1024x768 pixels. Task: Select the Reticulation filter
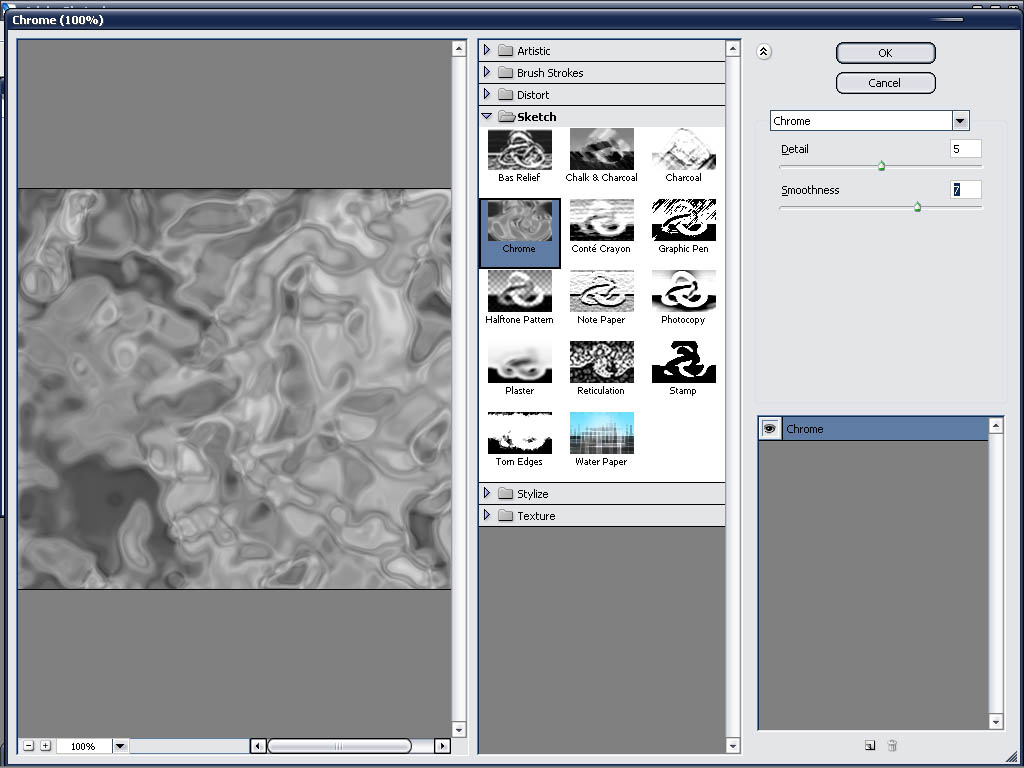(x=601, y=363)
